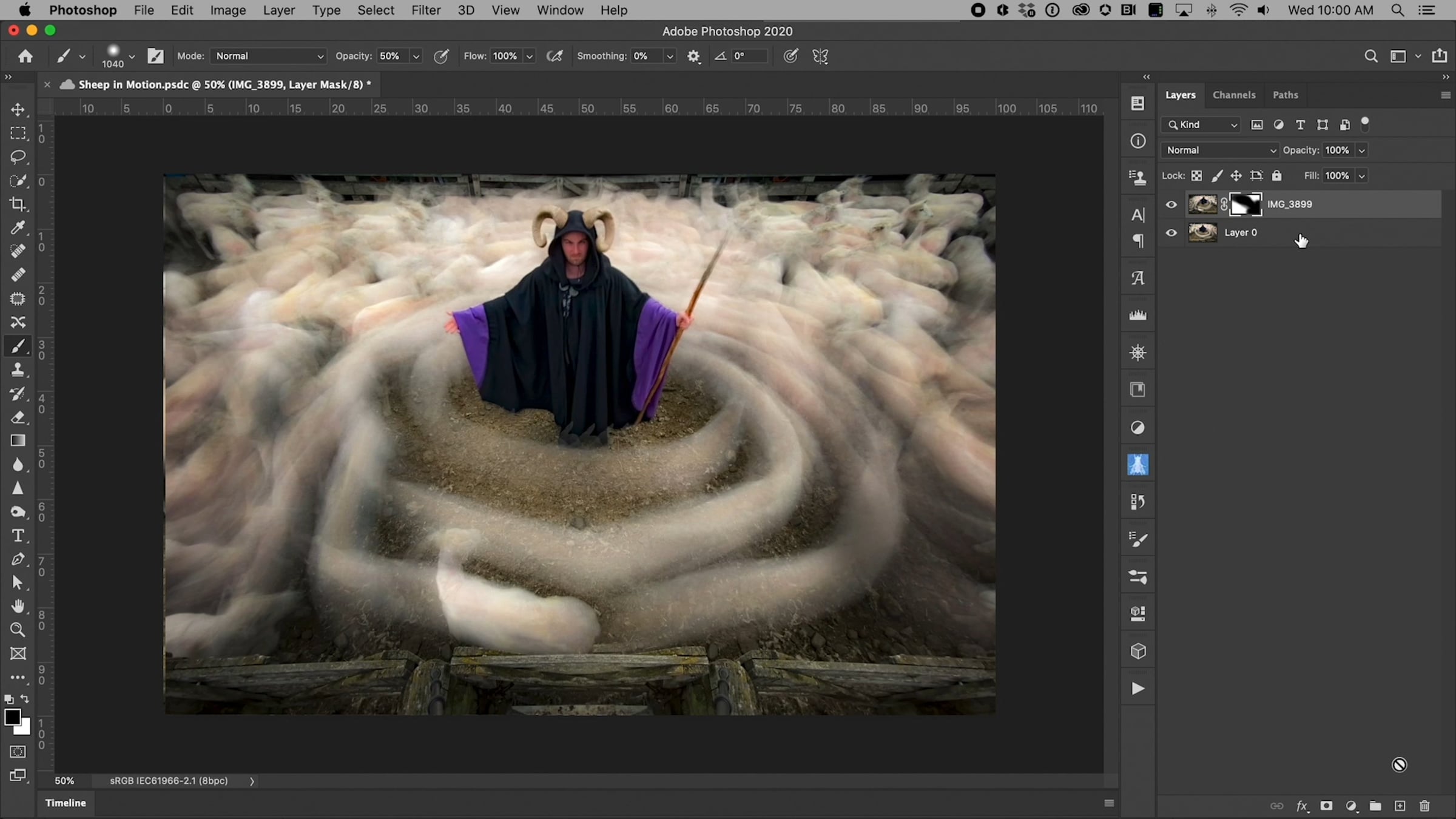Toggle visibility of Layer 0

tap(1171, 232)
